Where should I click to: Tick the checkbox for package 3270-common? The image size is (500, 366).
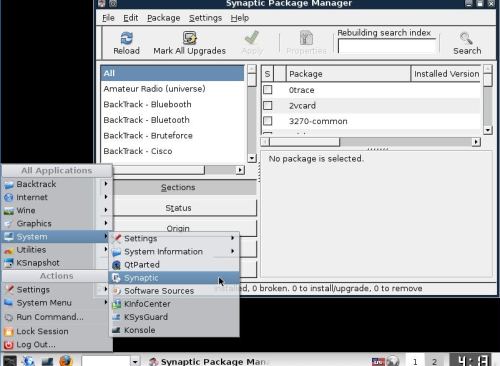point(267,121)
